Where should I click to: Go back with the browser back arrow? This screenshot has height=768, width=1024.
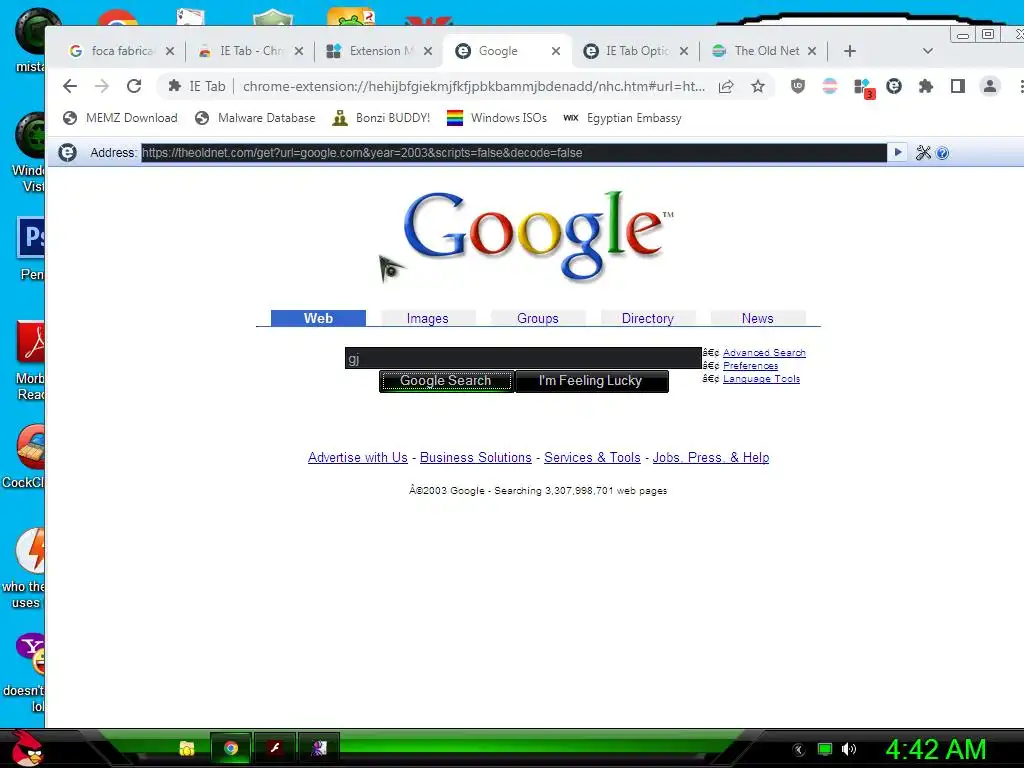[70, 86]
